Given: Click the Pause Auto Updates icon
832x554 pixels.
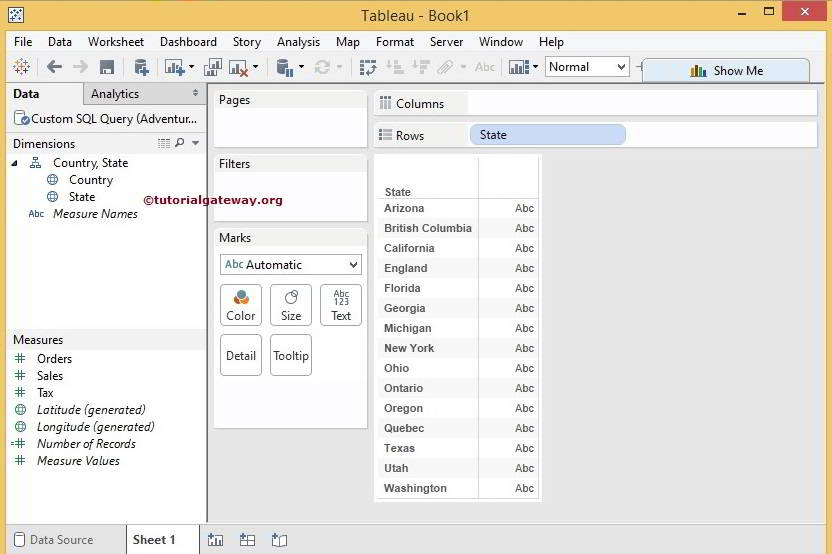Looking at the screenshot, I should pyautogui.click(x=284, y=67).
